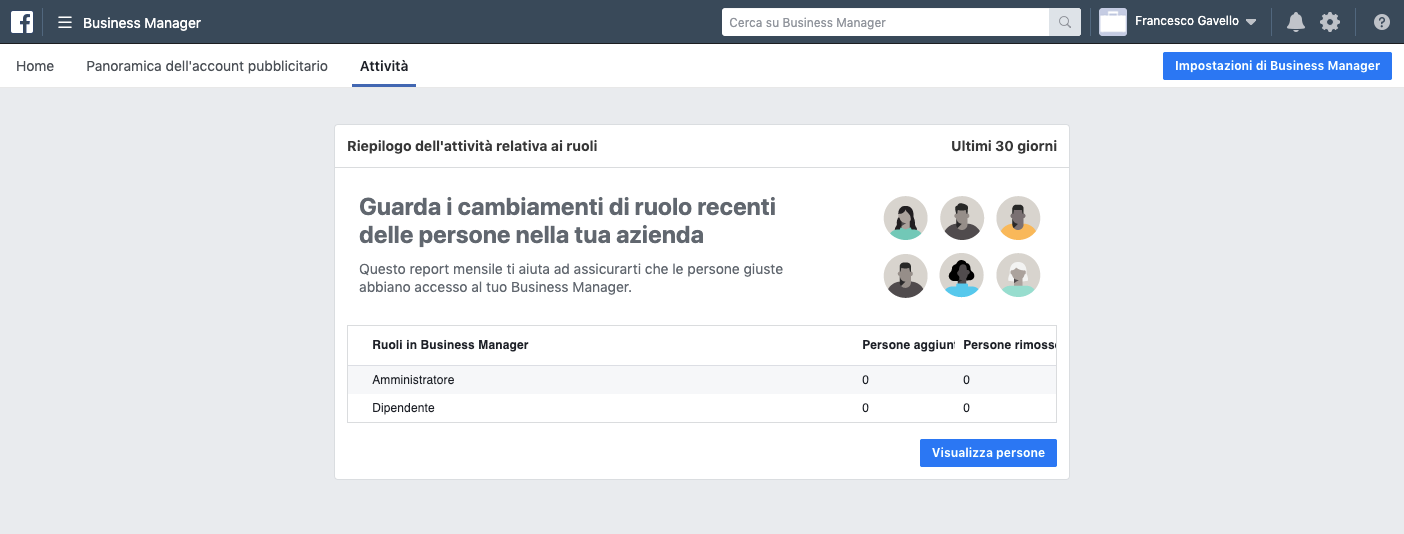Click the avatar with blue shirt

[962, 275]
